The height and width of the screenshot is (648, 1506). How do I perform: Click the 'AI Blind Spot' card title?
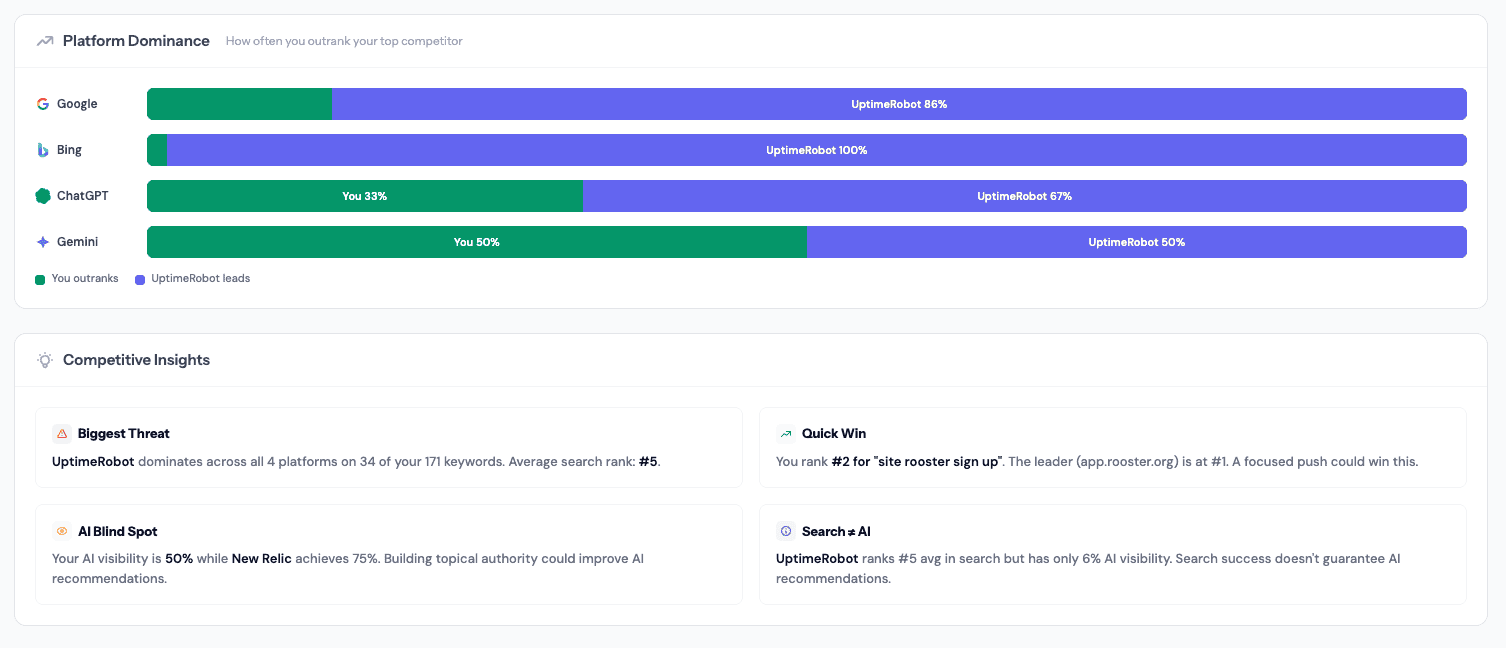click(x=118, y=532)
